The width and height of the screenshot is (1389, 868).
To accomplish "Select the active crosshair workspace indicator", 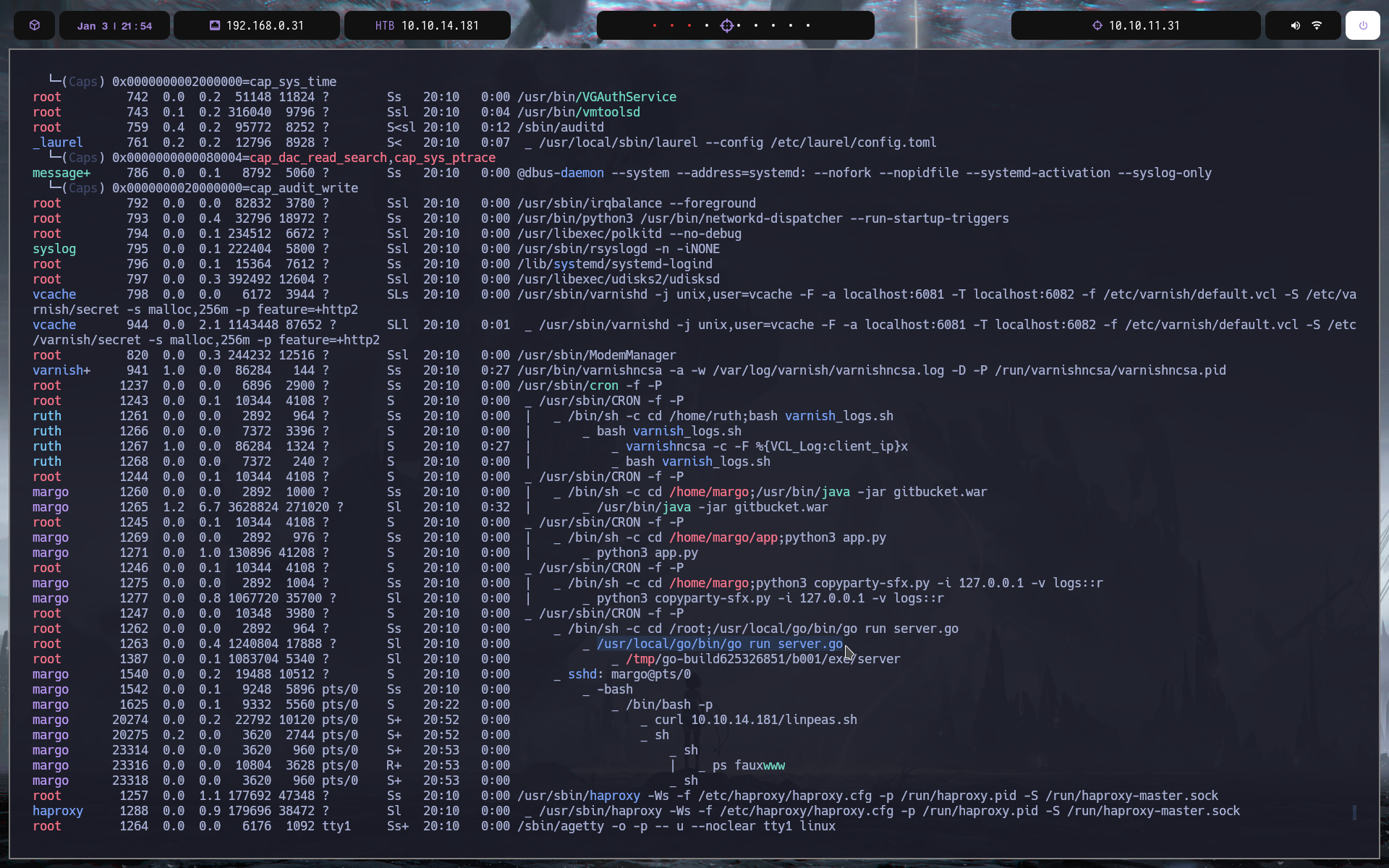I will [x=727, y=25].
